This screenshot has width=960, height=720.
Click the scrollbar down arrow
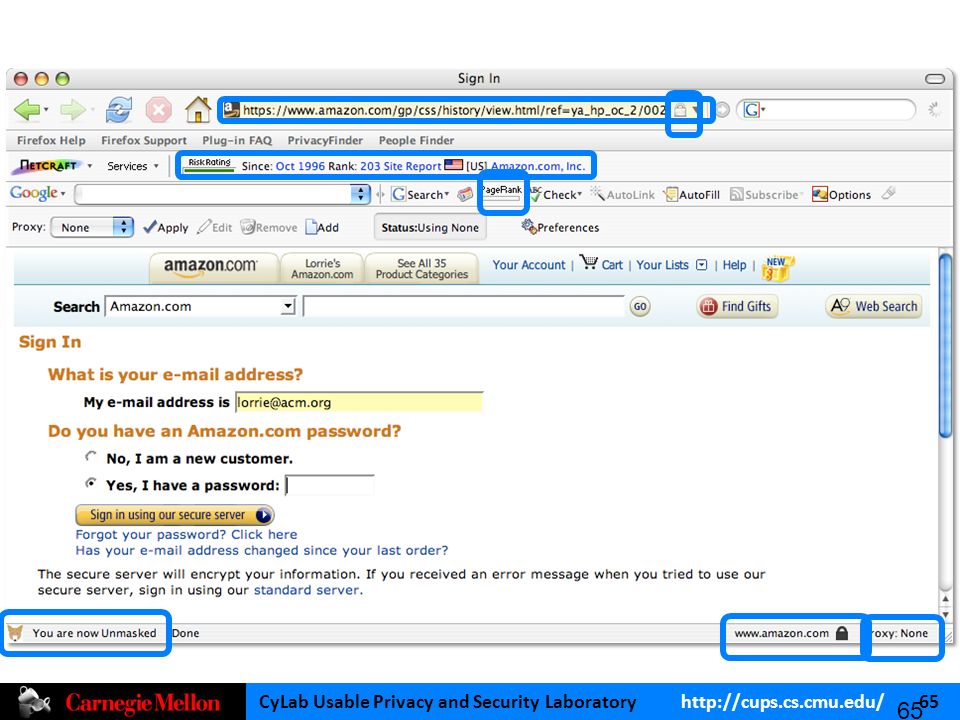(x=945, y=614)
